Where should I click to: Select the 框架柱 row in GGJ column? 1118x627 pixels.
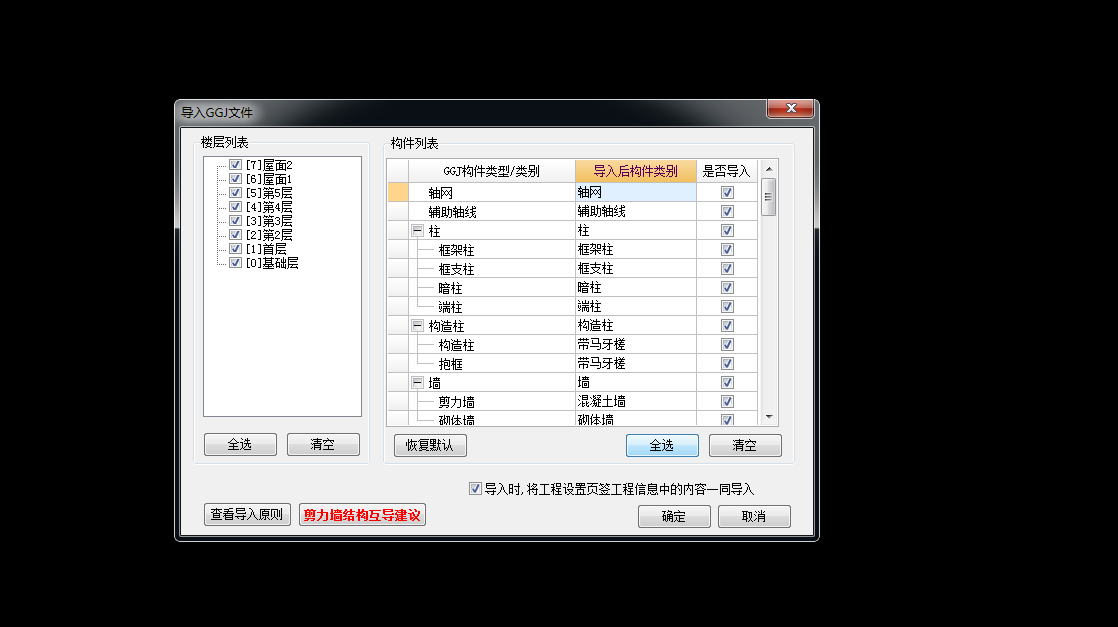(491, 250)
